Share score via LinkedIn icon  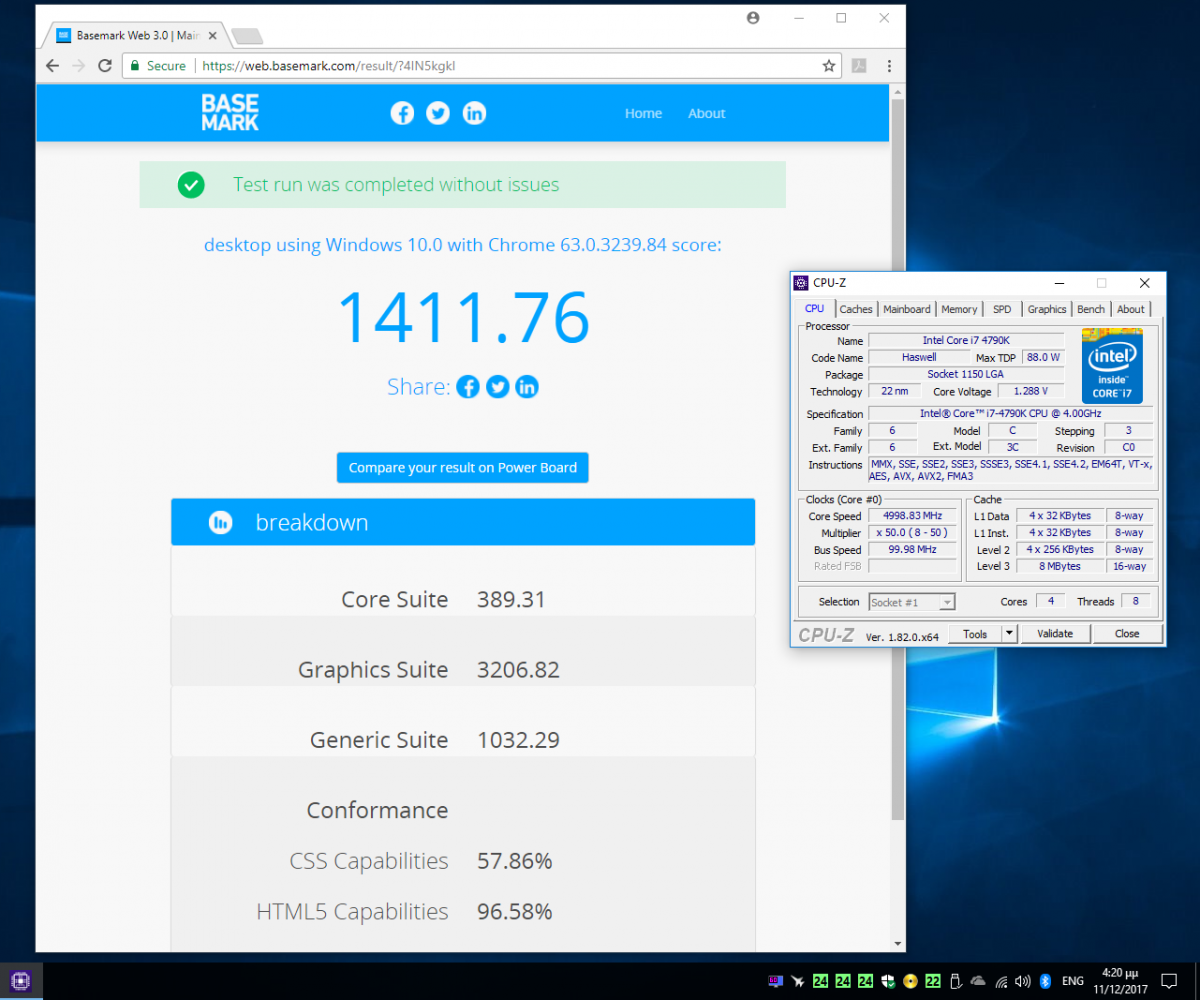pos(527,387)
